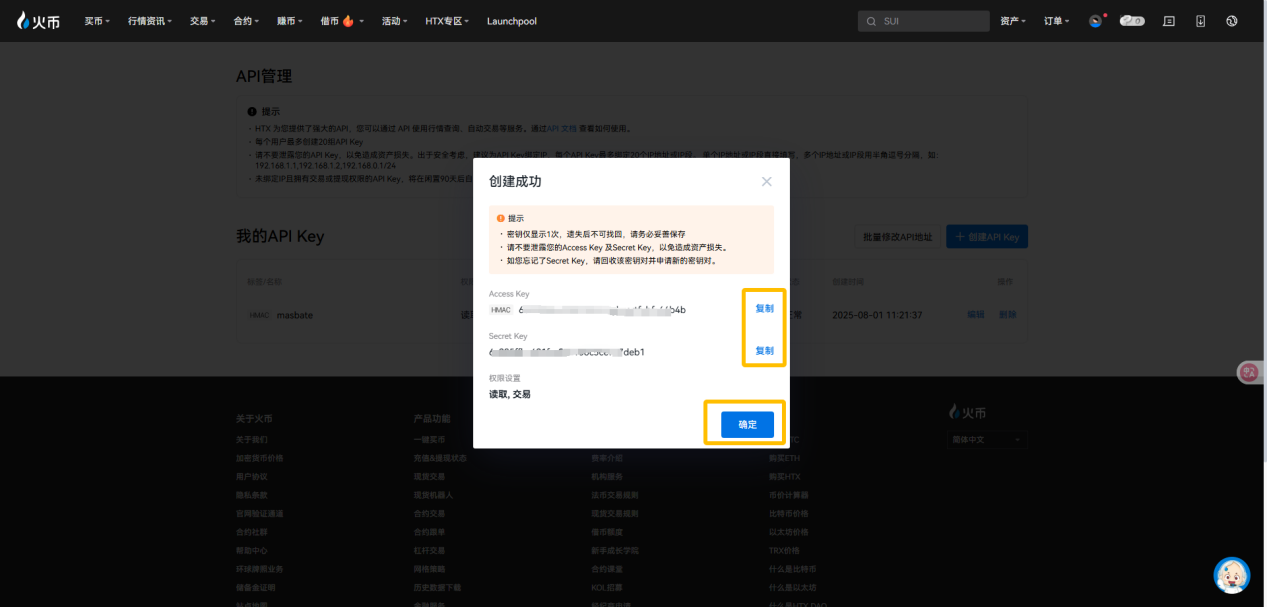Click the app download icon in header
1267x607 pixels.
click(1201, 21)
